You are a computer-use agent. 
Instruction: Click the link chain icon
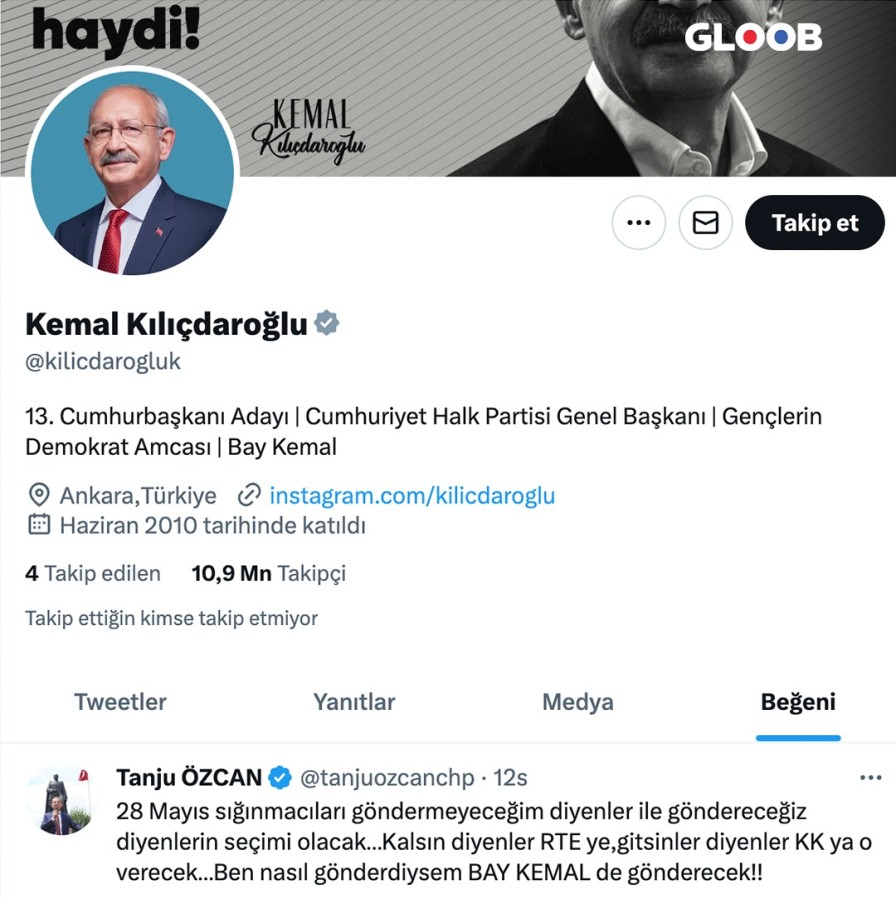[x=249, y=495]
